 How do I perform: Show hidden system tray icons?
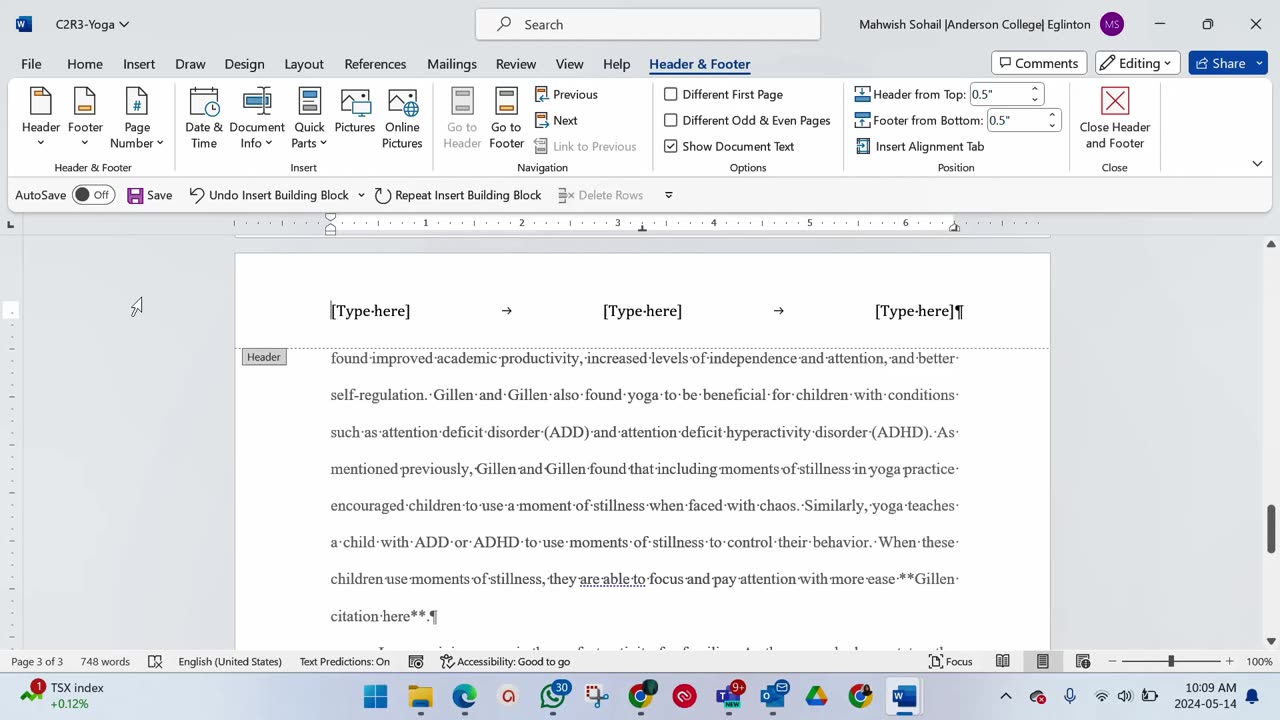[x=1006, y=696]
